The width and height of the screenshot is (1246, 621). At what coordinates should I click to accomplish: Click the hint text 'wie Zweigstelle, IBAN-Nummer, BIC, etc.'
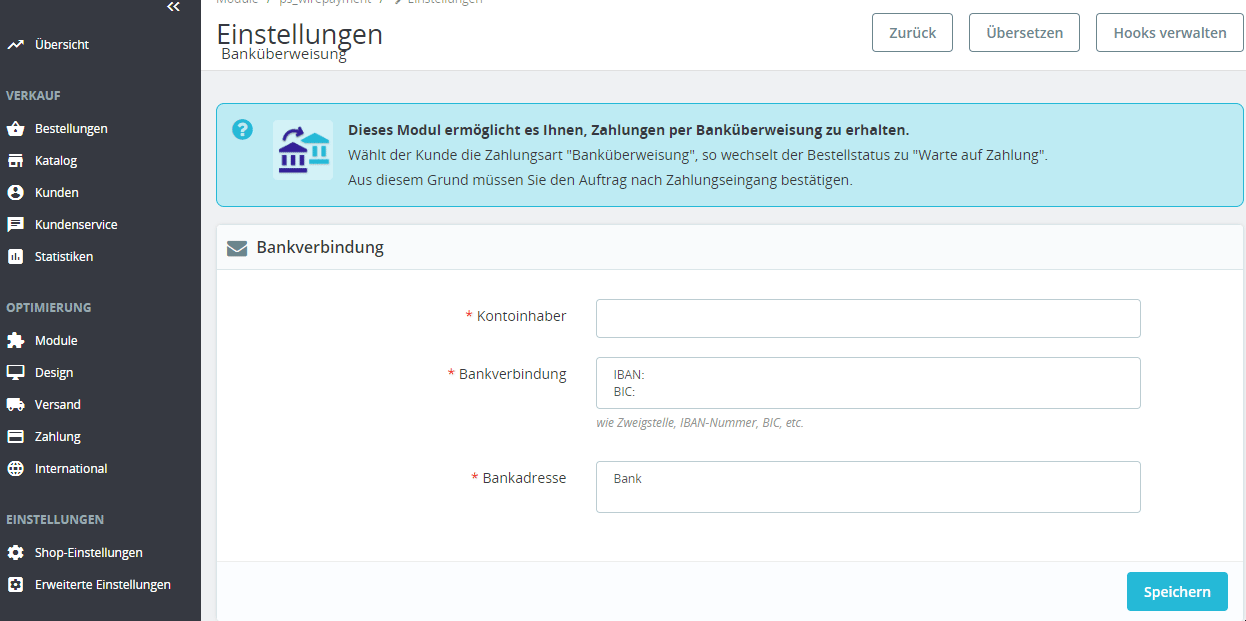coord(700,423)
